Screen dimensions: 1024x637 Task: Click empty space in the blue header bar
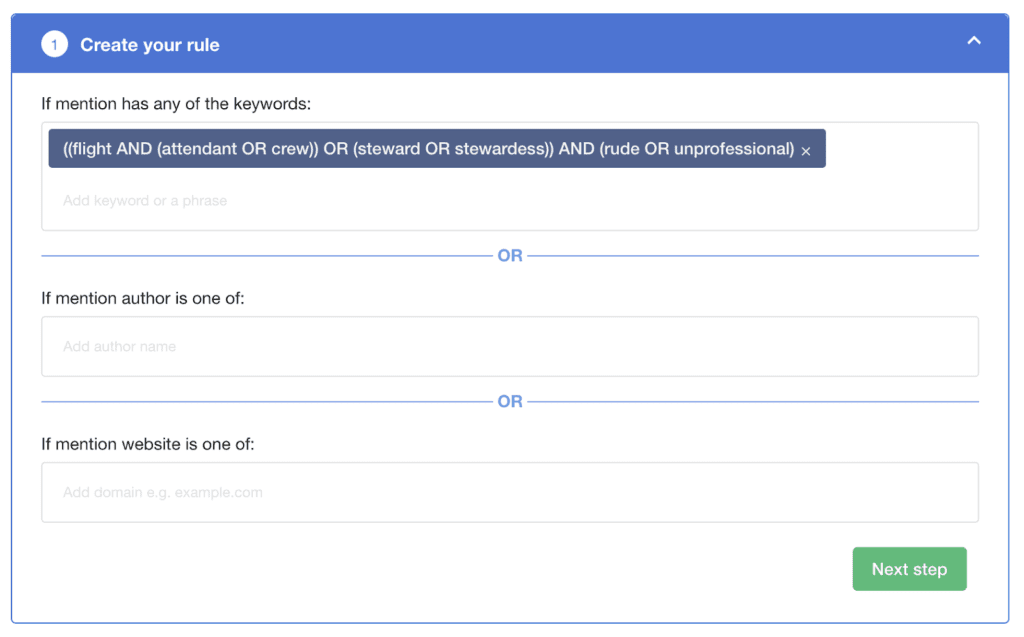(600, 44)
